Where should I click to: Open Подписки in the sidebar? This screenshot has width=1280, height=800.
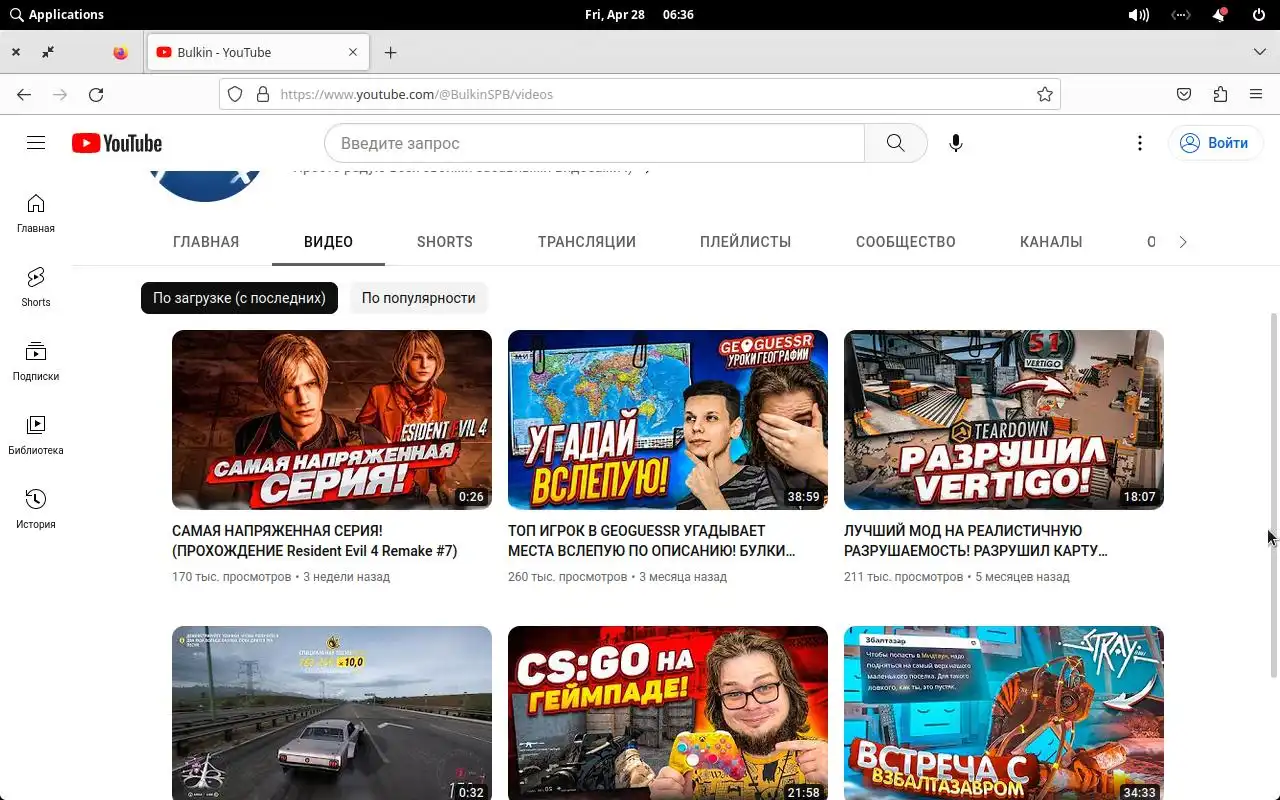coord(36,361)
